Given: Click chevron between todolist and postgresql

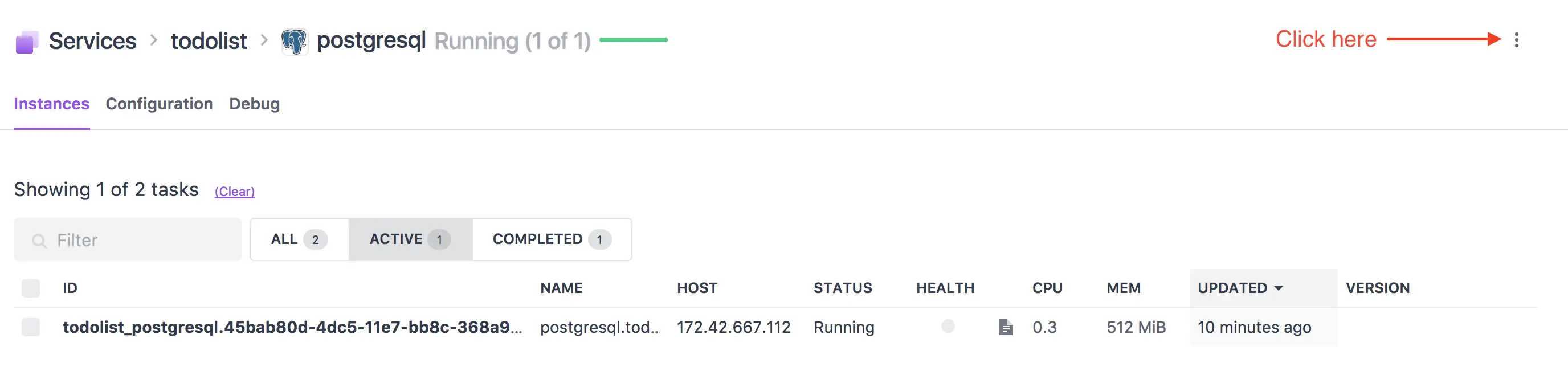Looking at the screenshot, I should [264, 41].
